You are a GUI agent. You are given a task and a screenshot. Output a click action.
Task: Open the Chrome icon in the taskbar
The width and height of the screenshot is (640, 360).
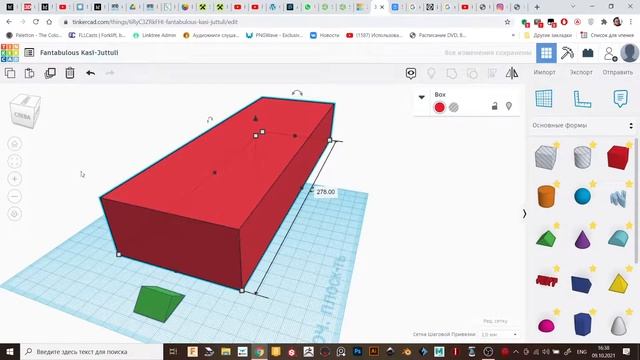pos(259,351)
